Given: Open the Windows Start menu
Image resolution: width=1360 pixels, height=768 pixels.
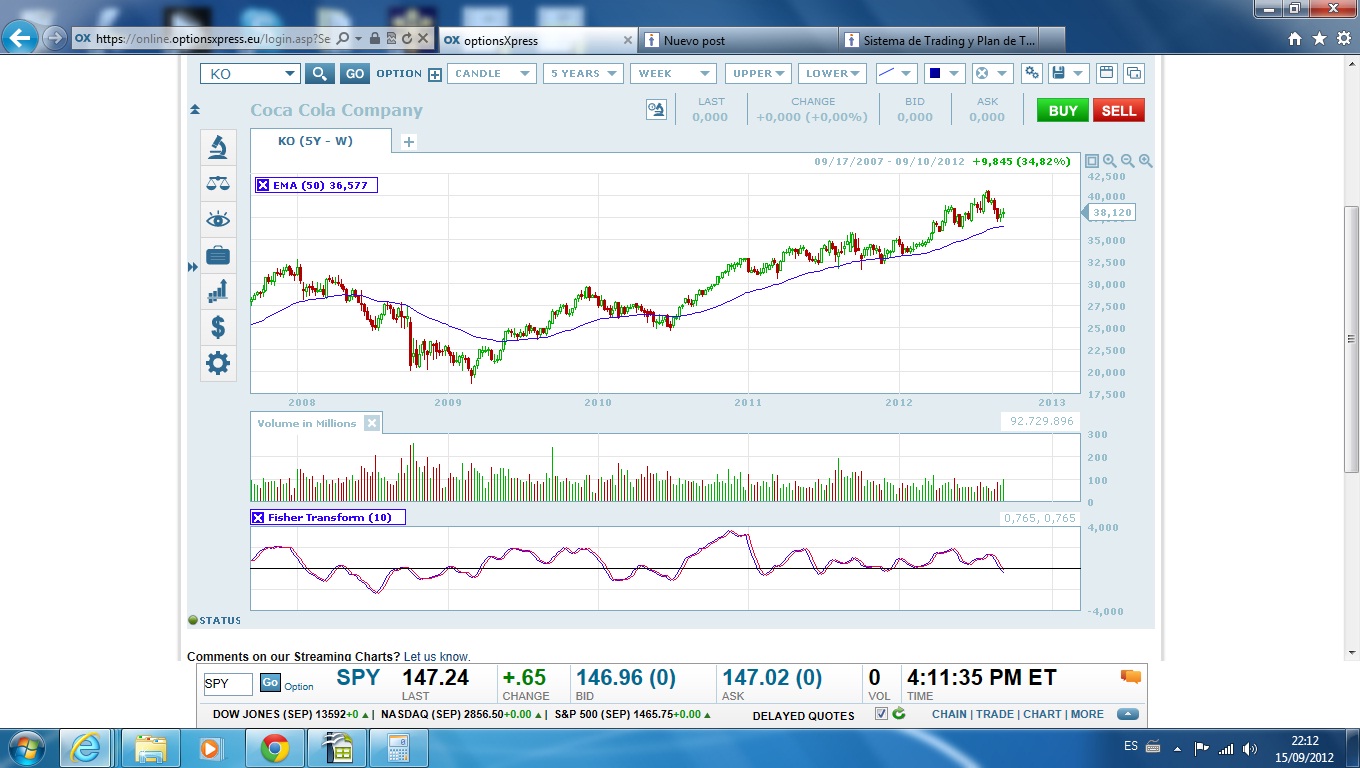Looking at the screenshot, I should click(x=25, y=748).
